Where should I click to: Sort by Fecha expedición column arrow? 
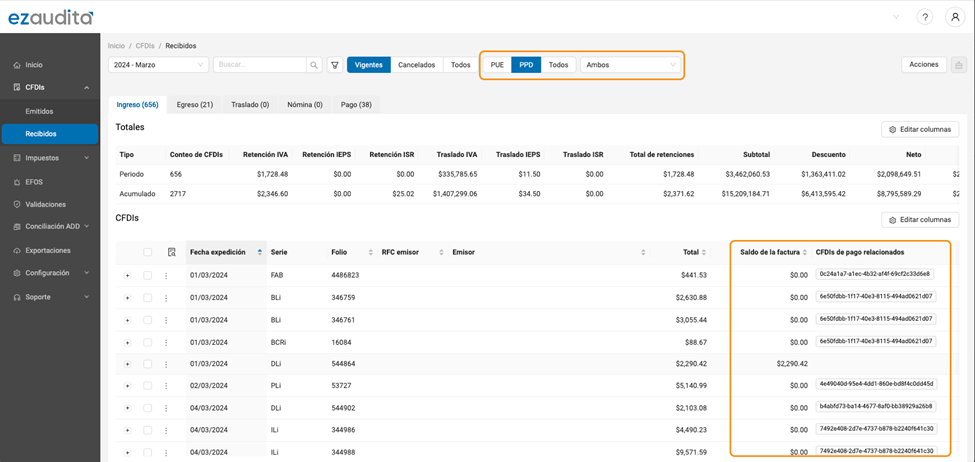pos(260,252)
